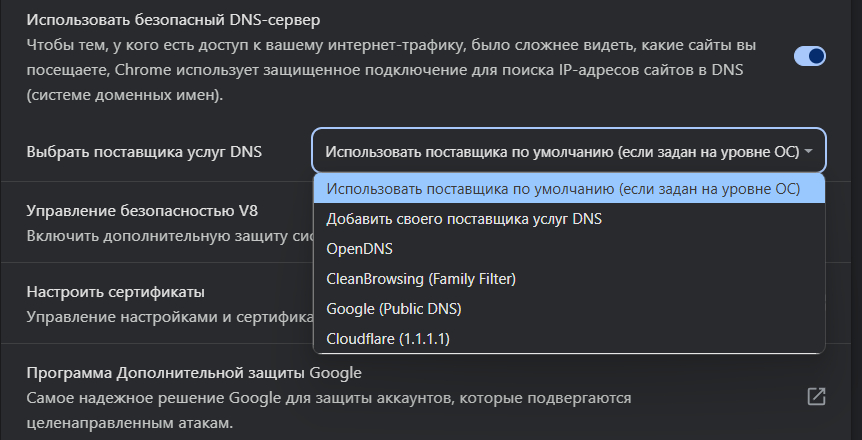Choose 'Добавить своего поставщика услуг DNS'
This screenshot has height=440, width=862.
(x=569, y=219)
